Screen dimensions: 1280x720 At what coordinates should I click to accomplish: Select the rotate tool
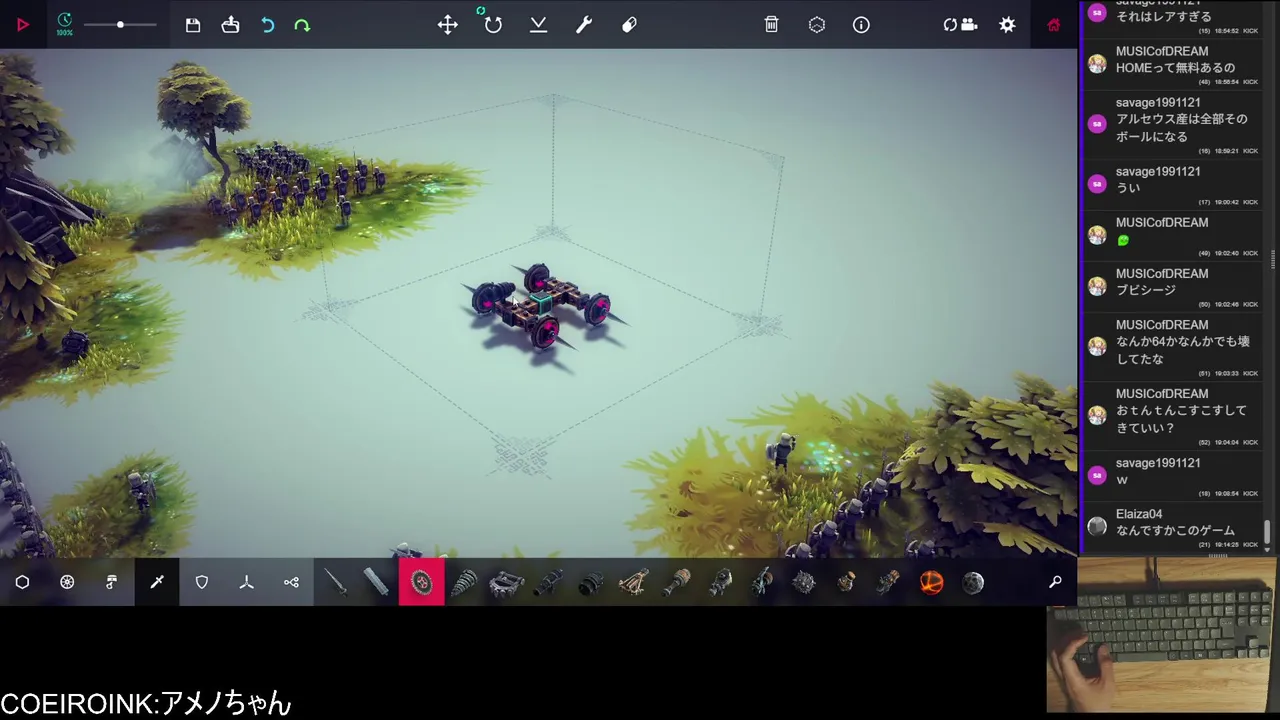pyautogui.click(x=493, y=25)
